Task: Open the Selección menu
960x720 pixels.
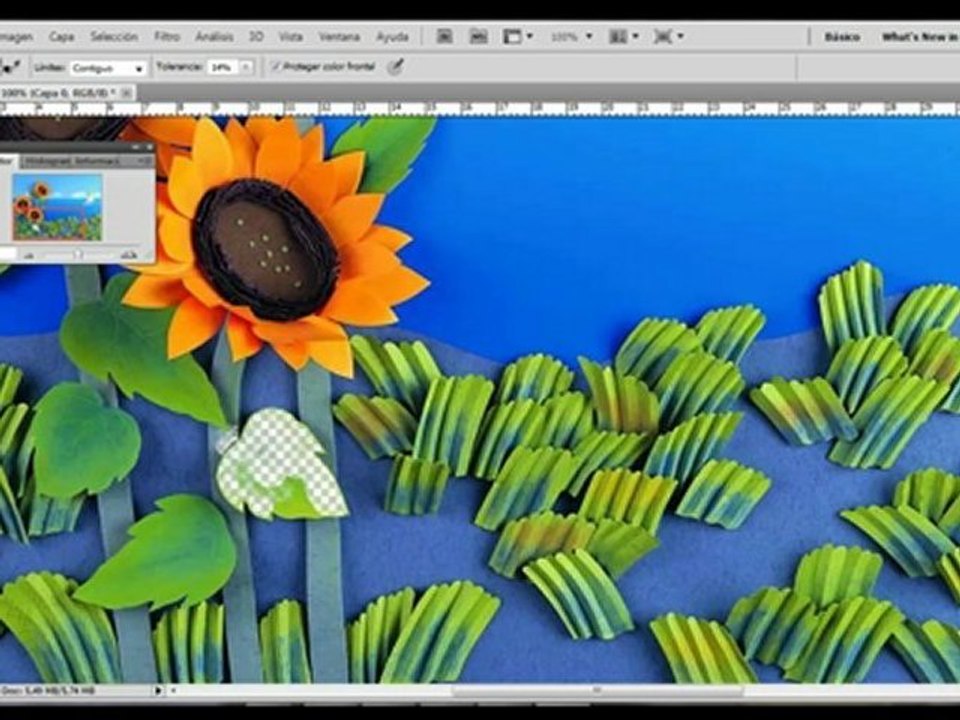Action: (x=114, y=37)
